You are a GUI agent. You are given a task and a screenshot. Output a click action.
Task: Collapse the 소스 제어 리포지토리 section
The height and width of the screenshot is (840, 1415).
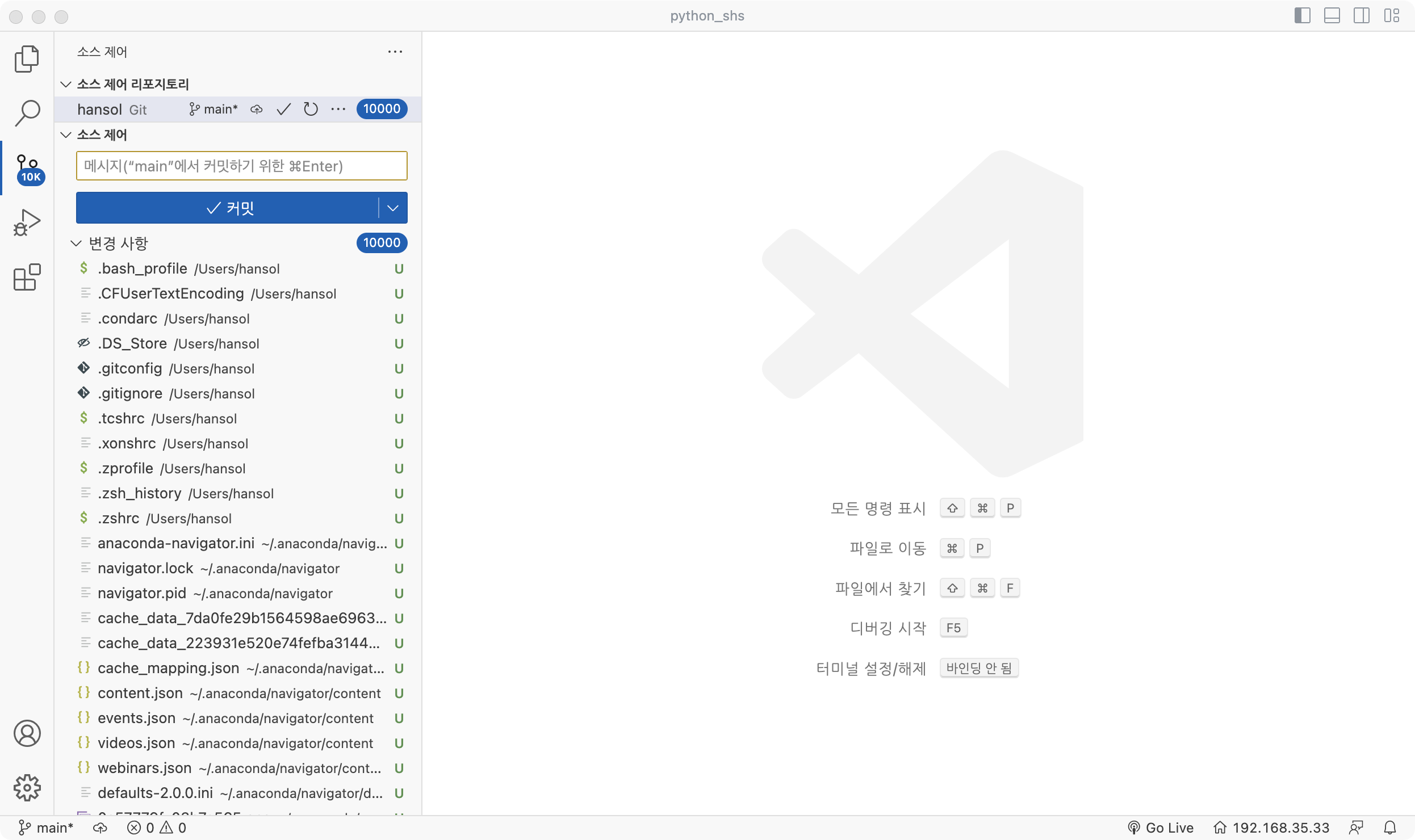point(66,84)
